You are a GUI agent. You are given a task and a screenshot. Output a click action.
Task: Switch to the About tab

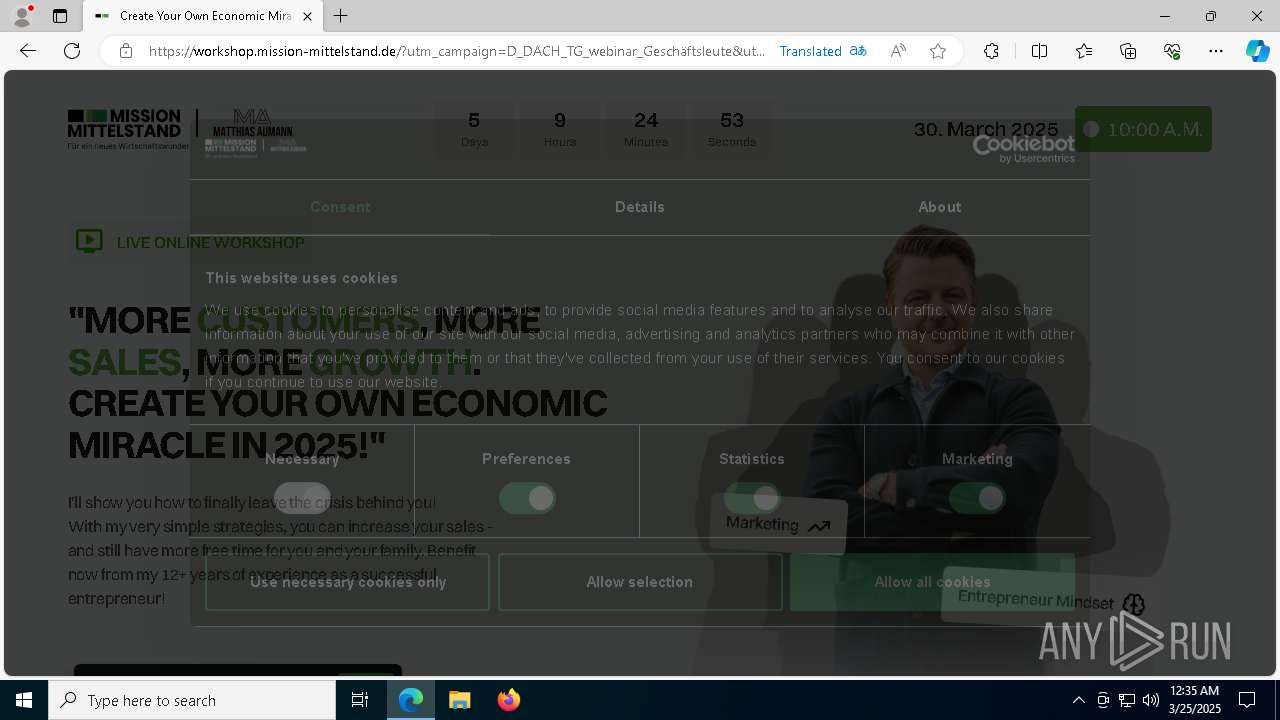940,207
